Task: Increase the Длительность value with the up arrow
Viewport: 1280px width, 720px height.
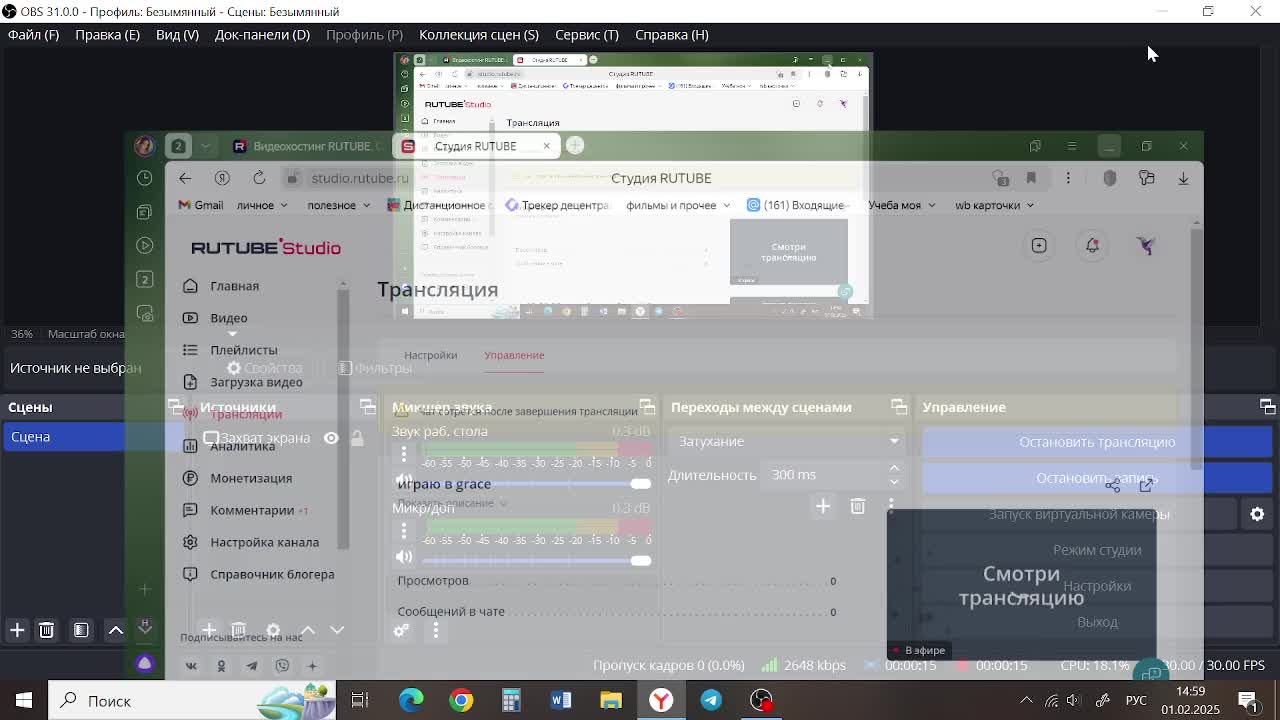Action: 894,468
